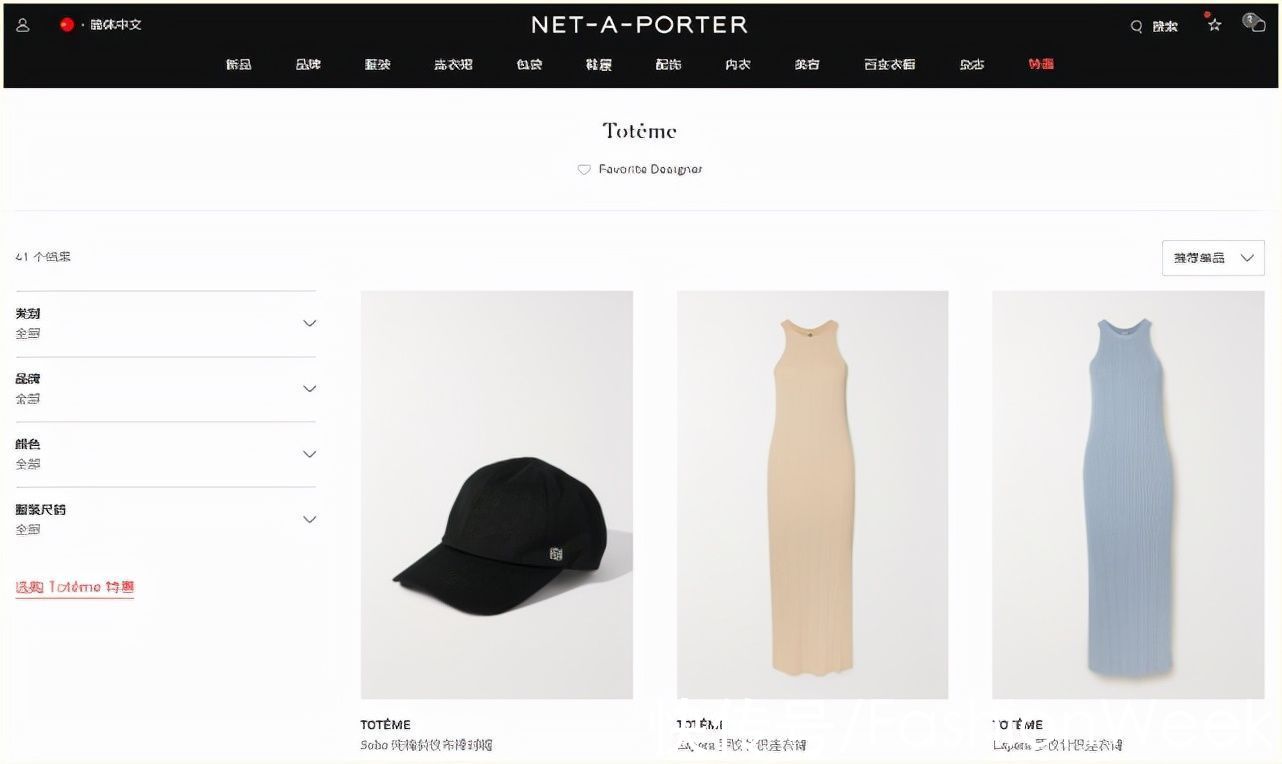Click the China flag region icon
The width and height of the screenshot is (1282, 764).
(x=67, y=25)
